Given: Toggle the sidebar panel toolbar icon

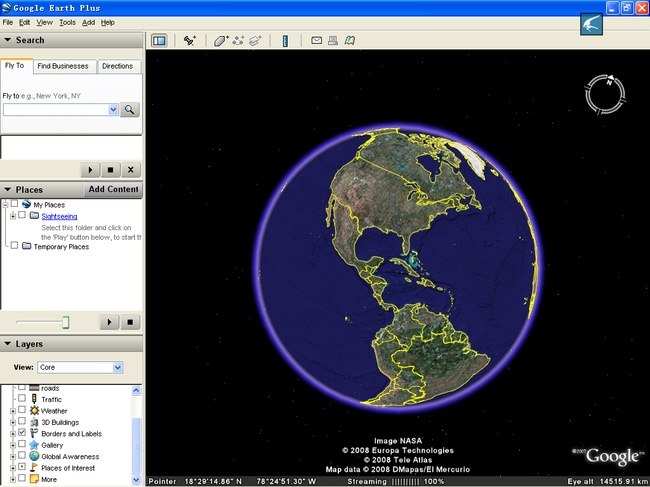Looking at the screenshot, I should coord(159,41).
